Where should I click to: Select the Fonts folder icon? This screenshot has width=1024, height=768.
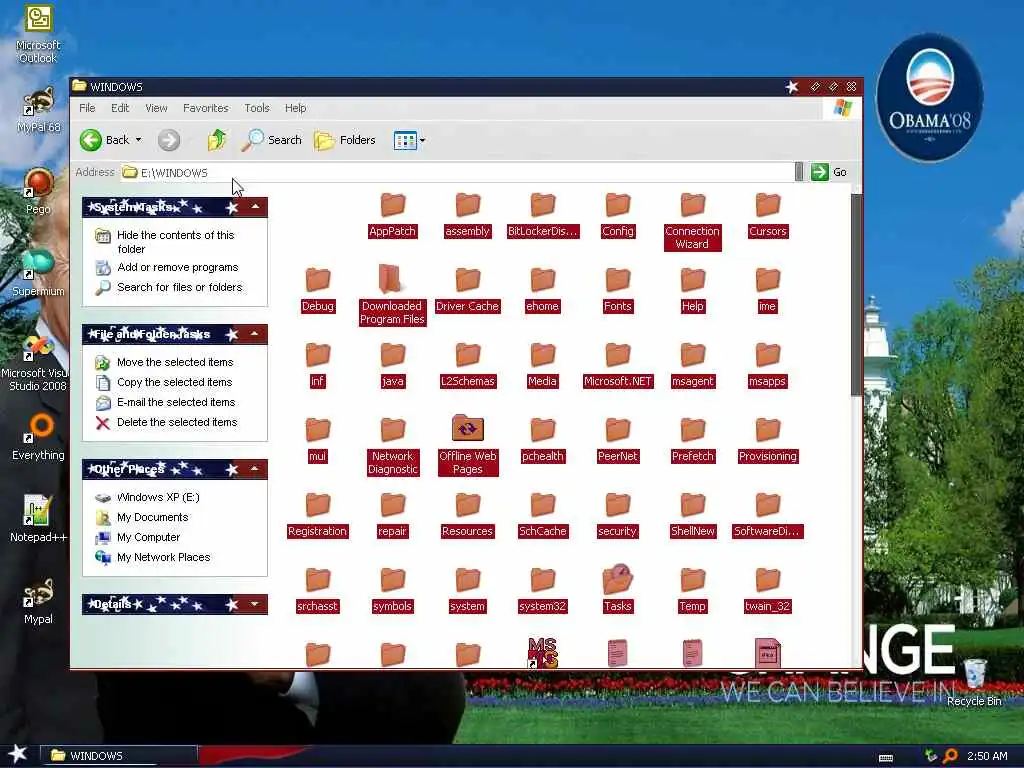coord(618,280)
